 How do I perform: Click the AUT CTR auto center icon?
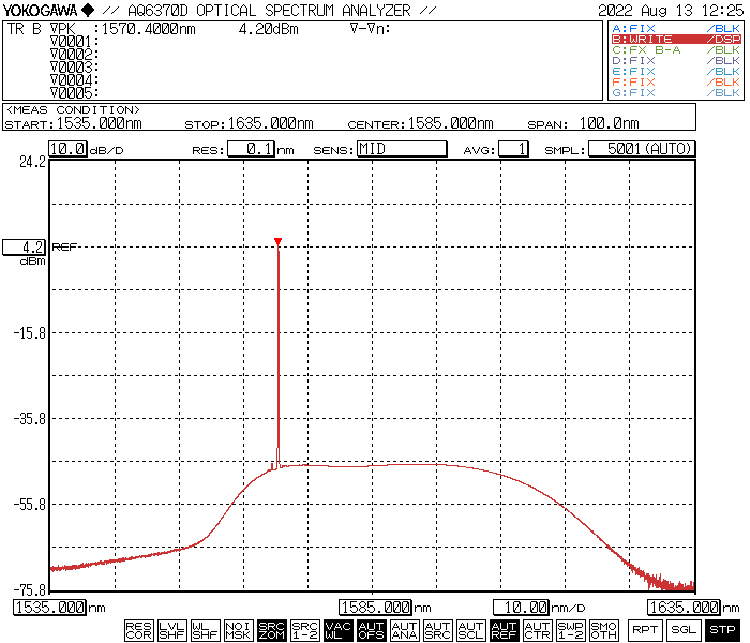click(x=537, y=630)
